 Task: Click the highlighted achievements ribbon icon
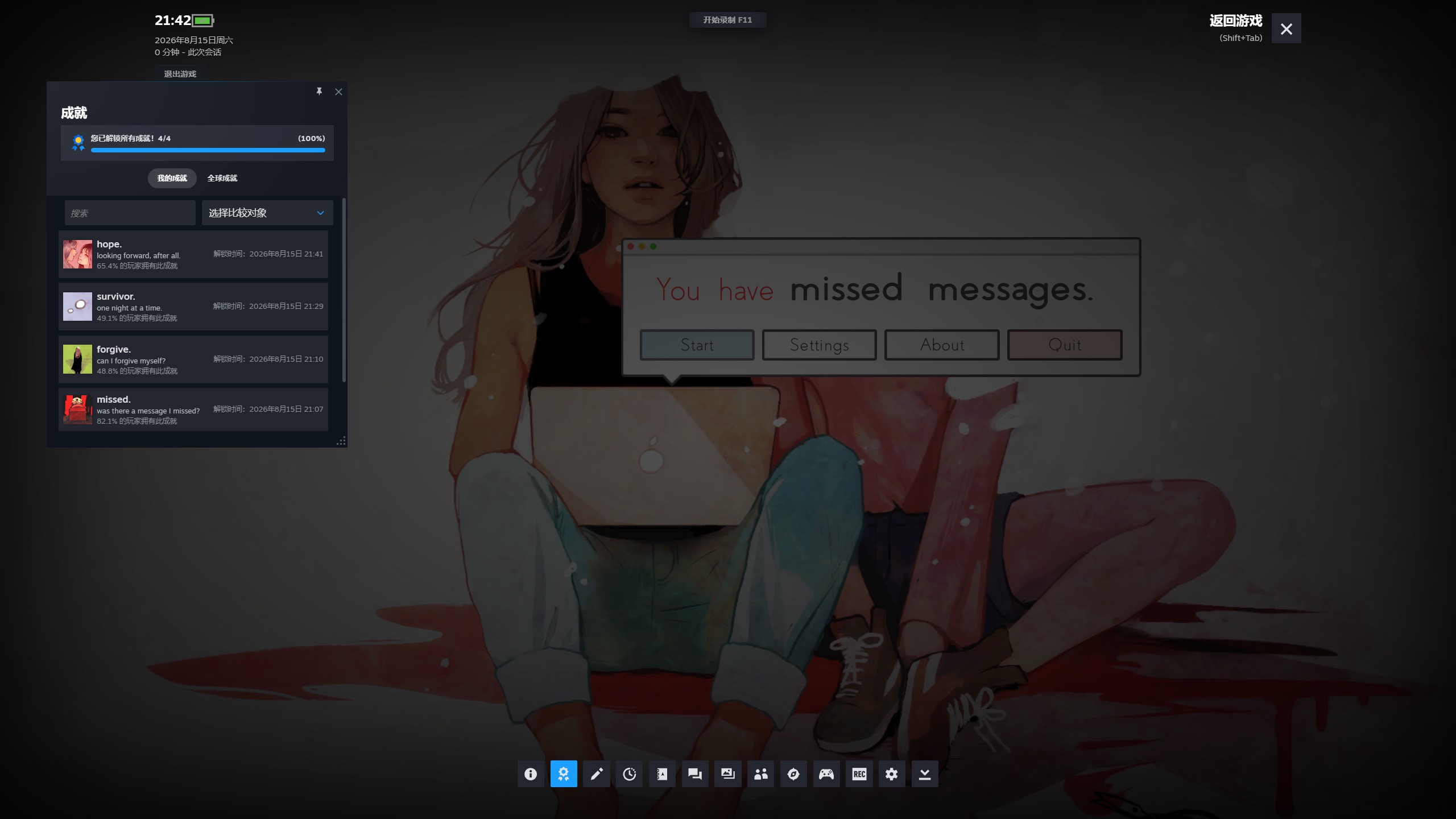pos(564,774)
